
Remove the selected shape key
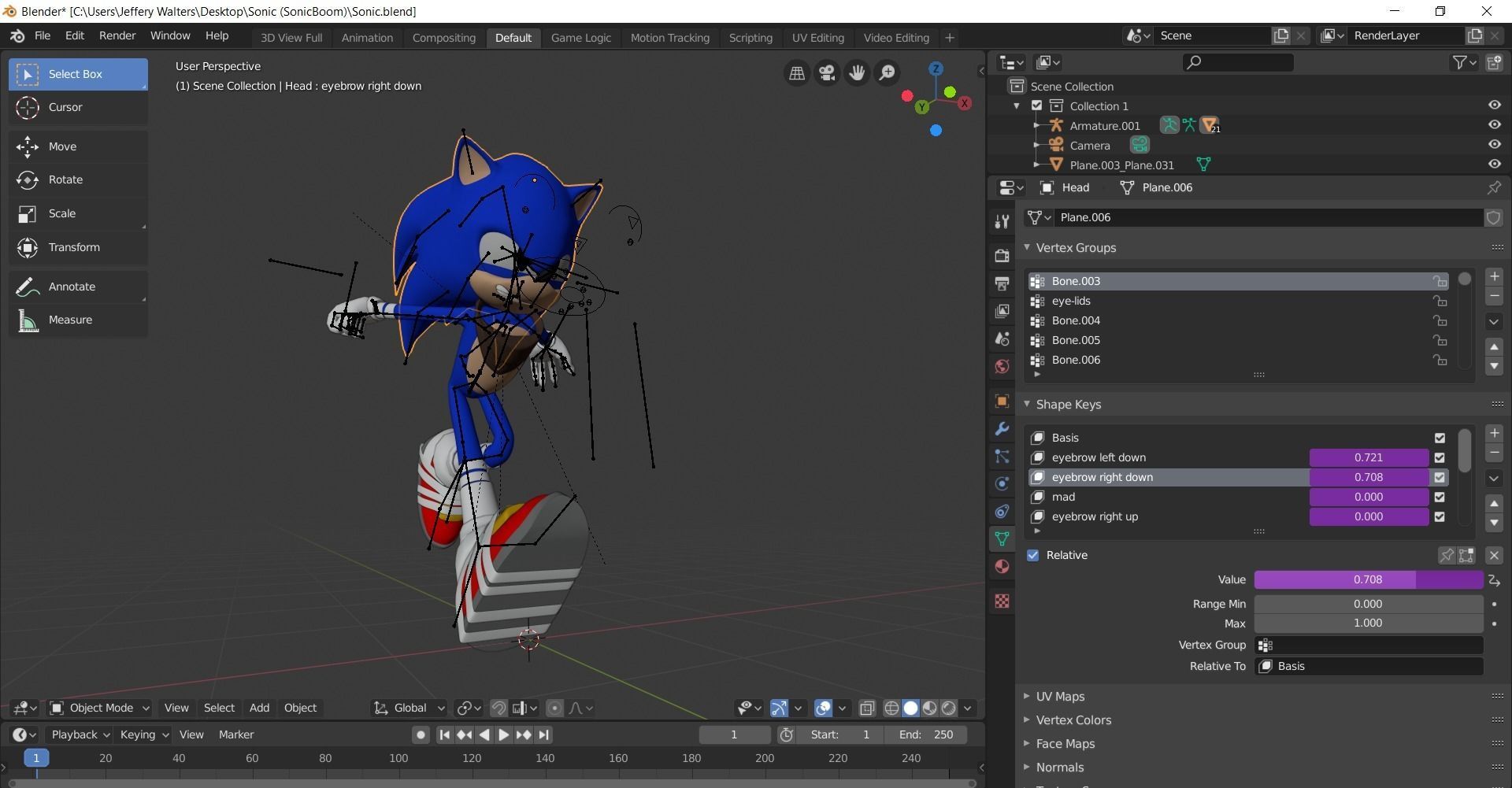[1494, 453]
